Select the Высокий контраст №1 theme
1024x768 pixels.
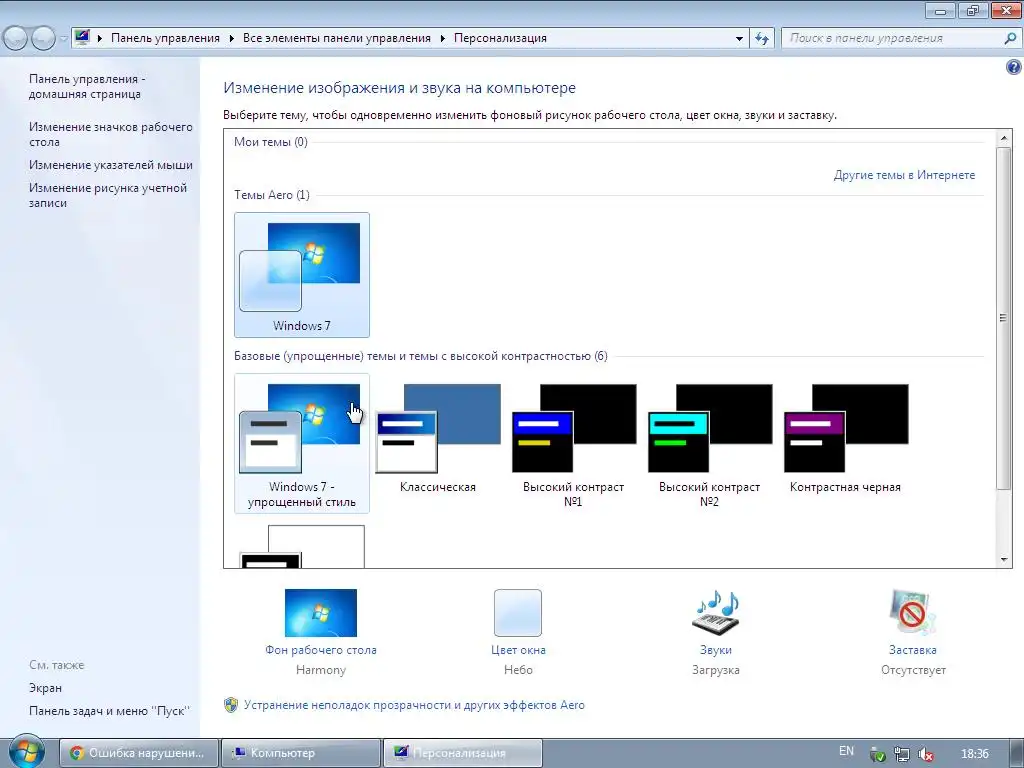point(574,444)
